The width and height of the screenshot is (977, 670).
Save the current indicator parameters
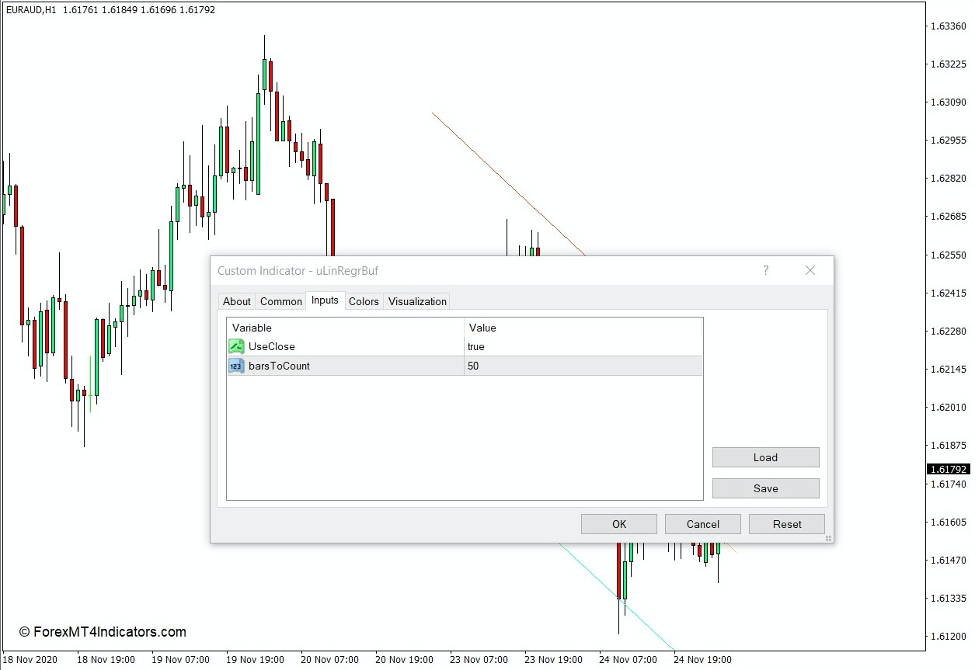(765, 488)
